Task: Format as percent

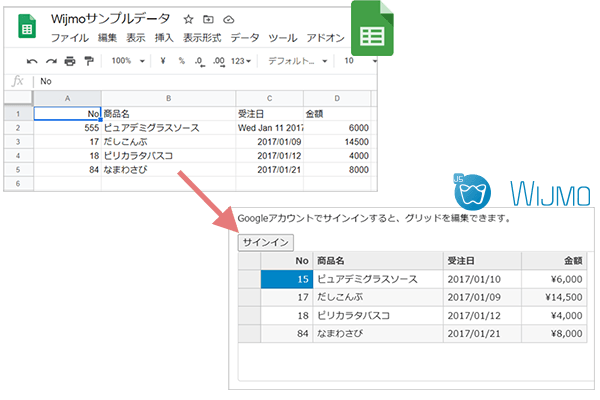Action: pos(182,60)
